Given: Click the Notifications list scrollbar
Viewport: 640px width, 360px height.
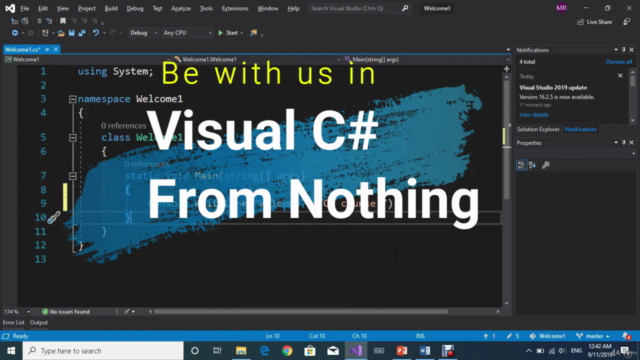Looking at the screenshot, I should (x=633, y=81).
